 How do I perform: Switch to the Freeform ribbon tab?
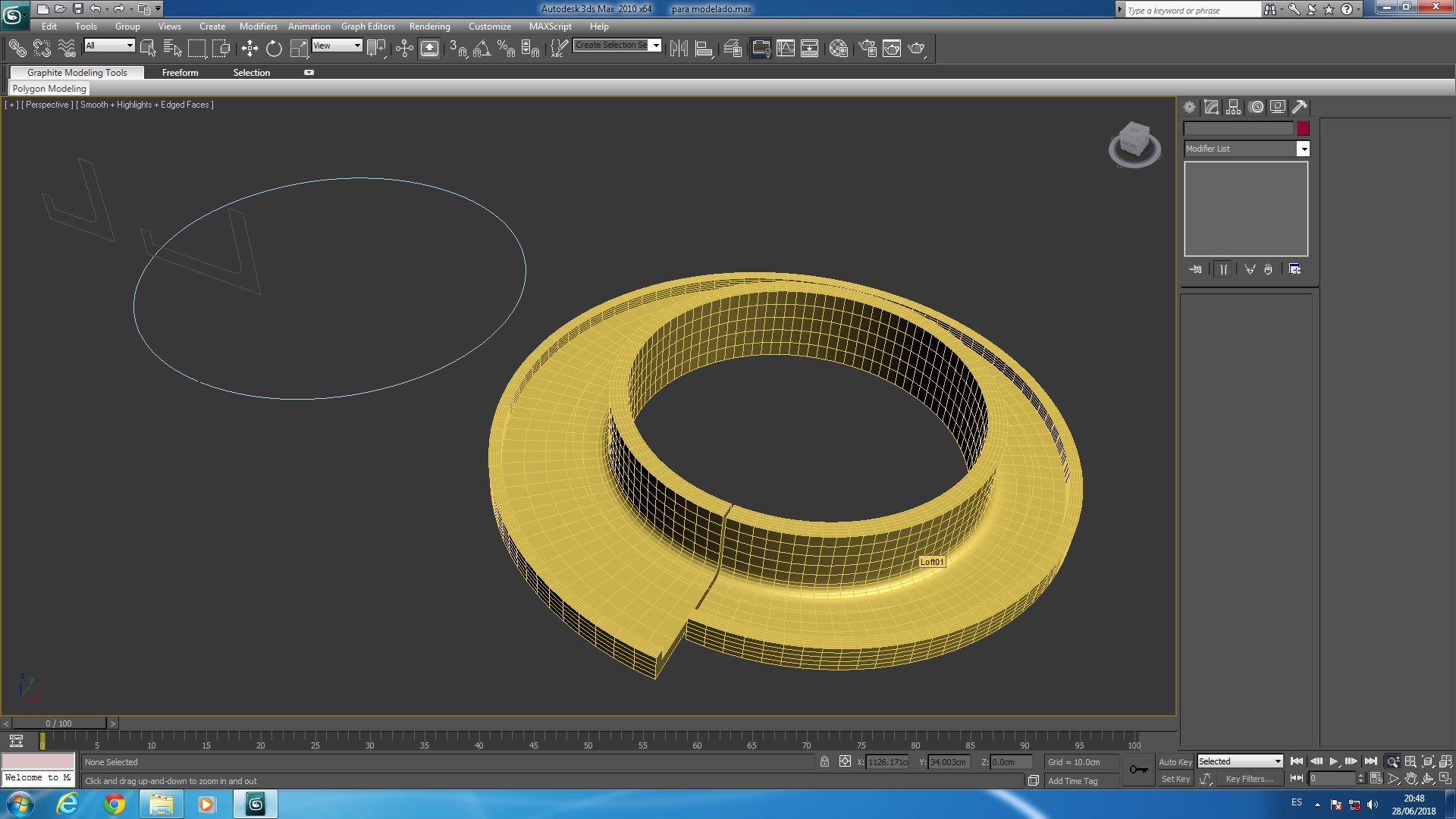[180, 73]
